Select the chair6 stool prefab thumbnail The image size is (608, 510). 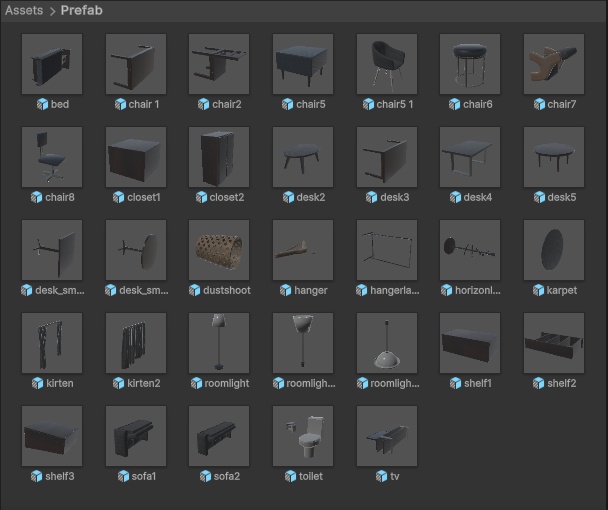pos(470,64)
